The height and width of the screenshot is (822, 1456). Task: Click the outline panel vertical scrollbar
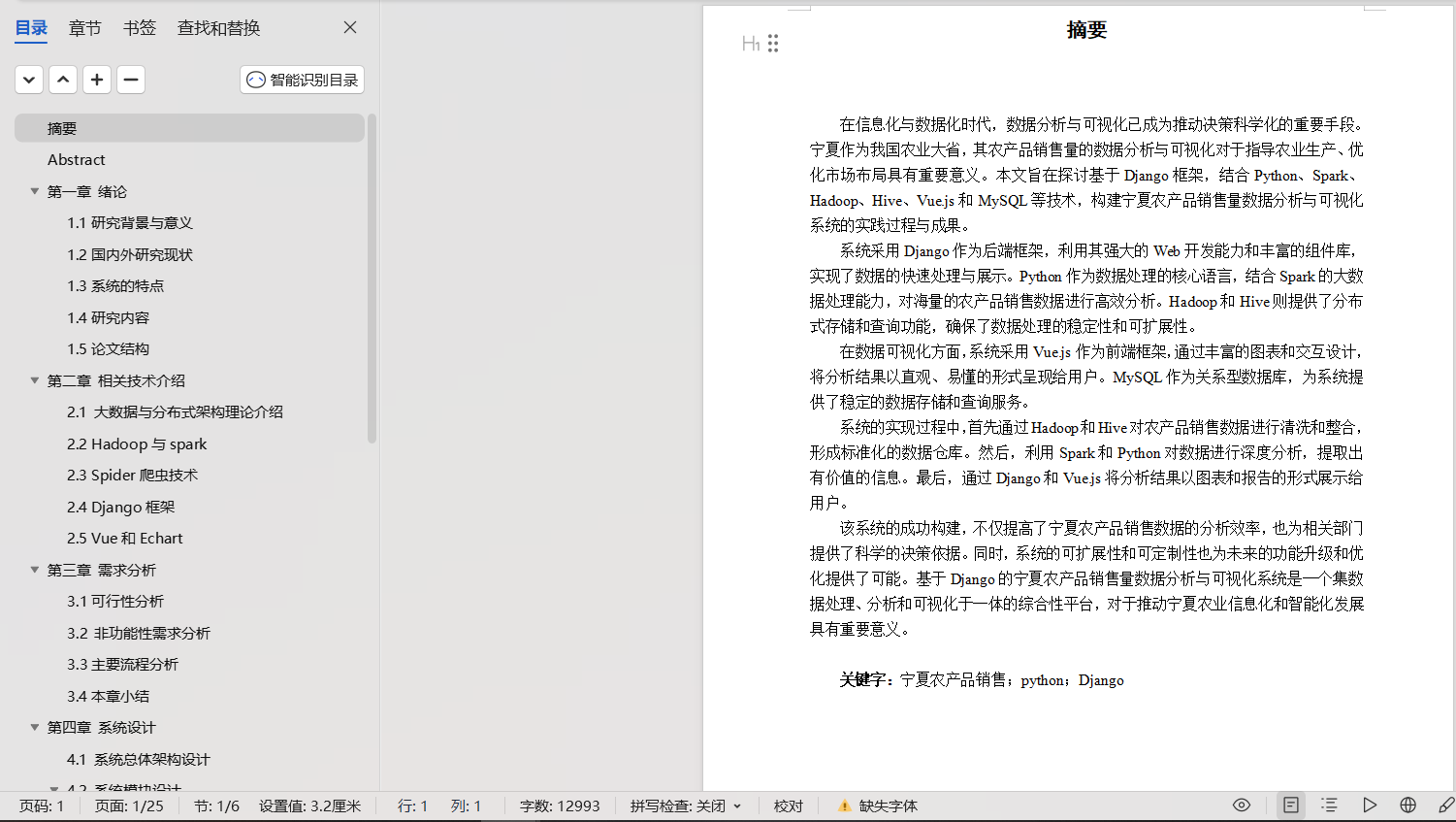(372, 279)
